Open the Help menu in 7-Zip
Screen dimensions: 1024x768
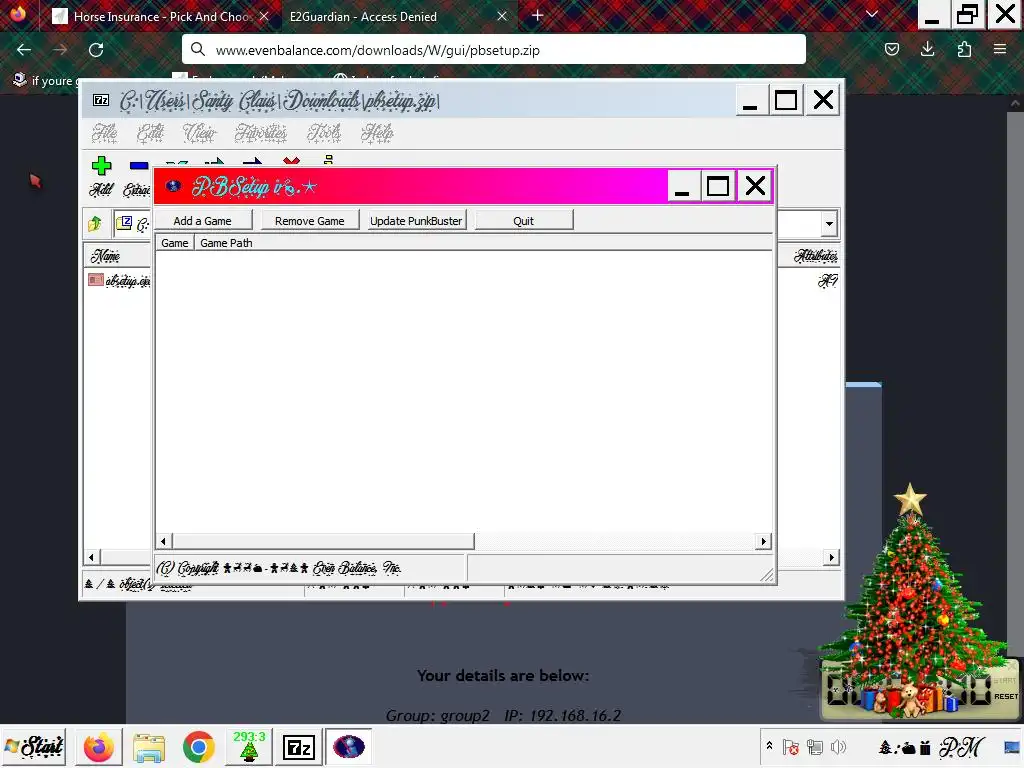[377, 133]
